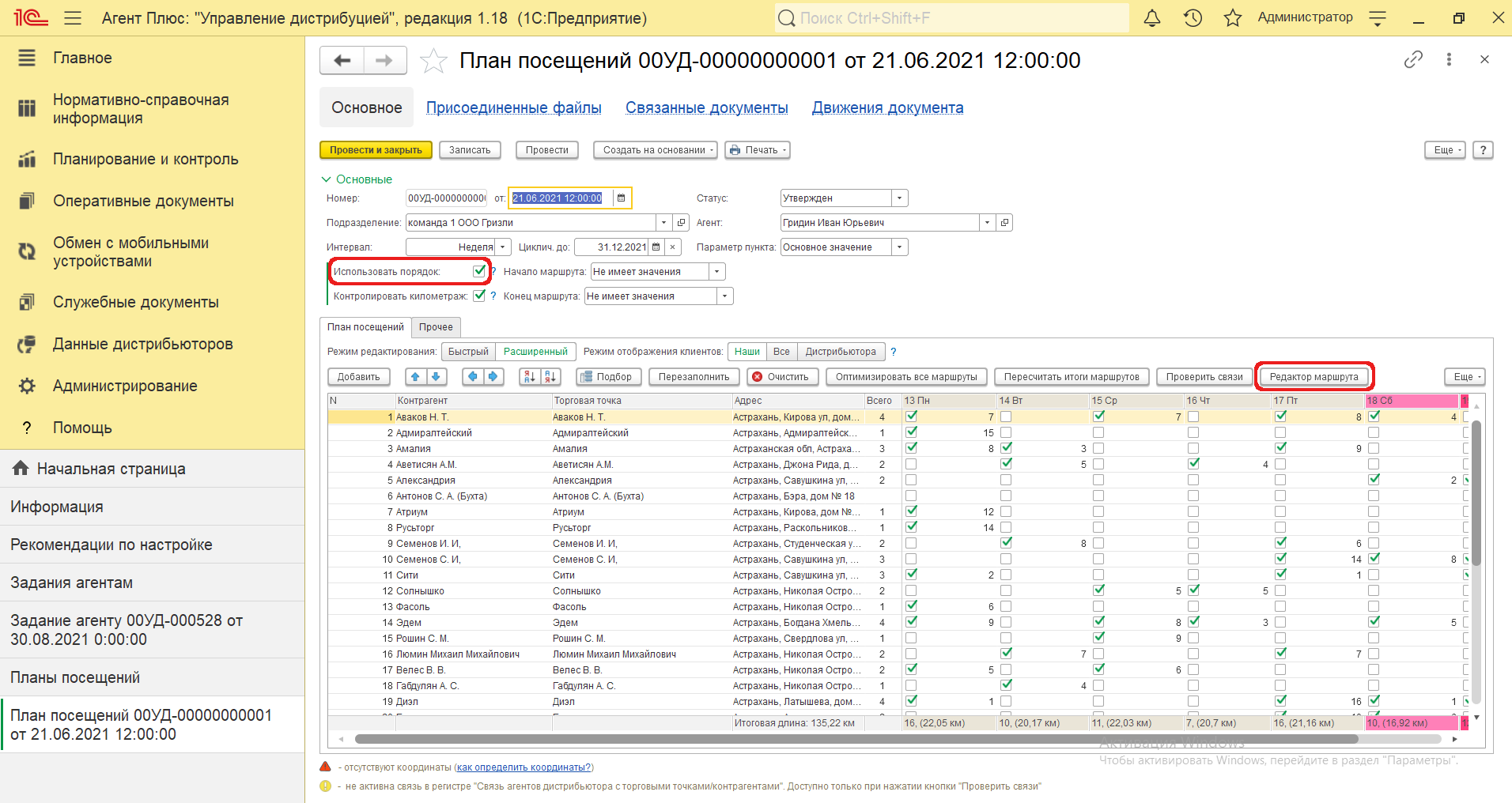
Task: Click the notifications bell icon
Action: (x=1152, y=18)
